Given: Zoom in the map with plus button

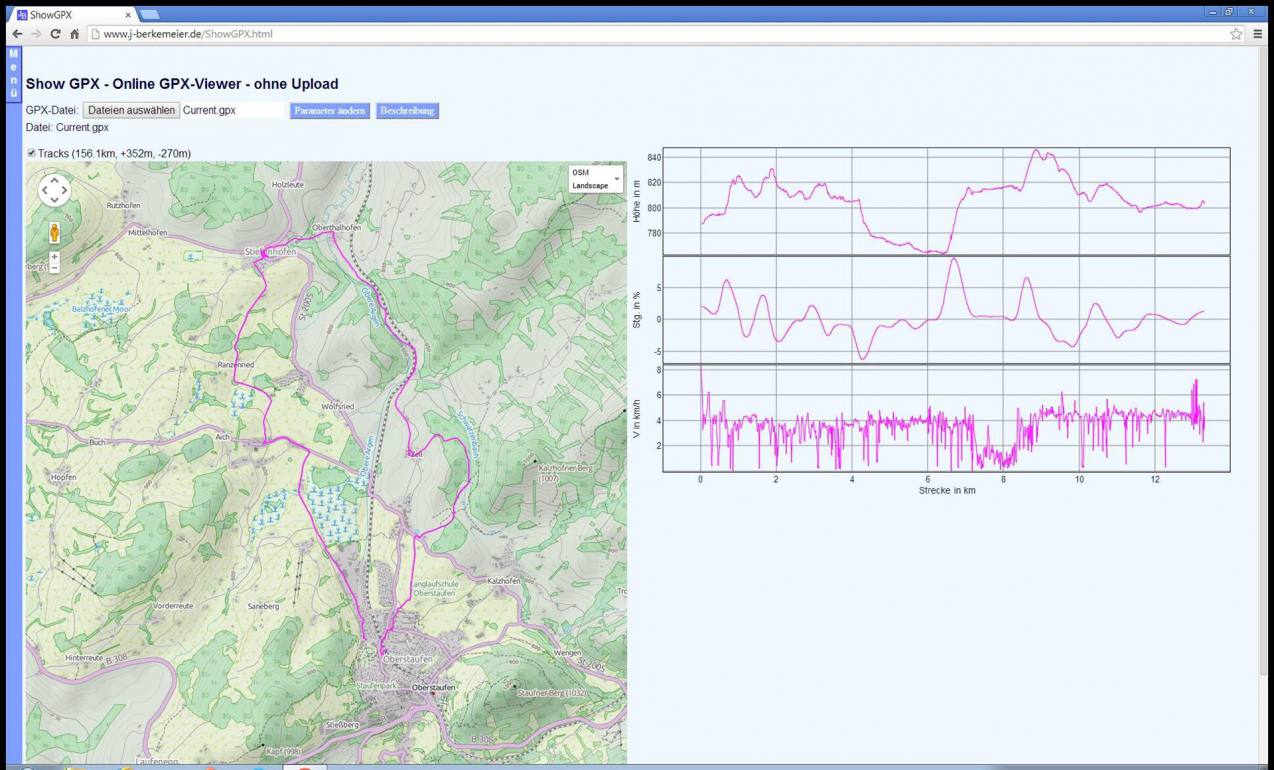Looking at the screenshot, I should click(54, 257).
